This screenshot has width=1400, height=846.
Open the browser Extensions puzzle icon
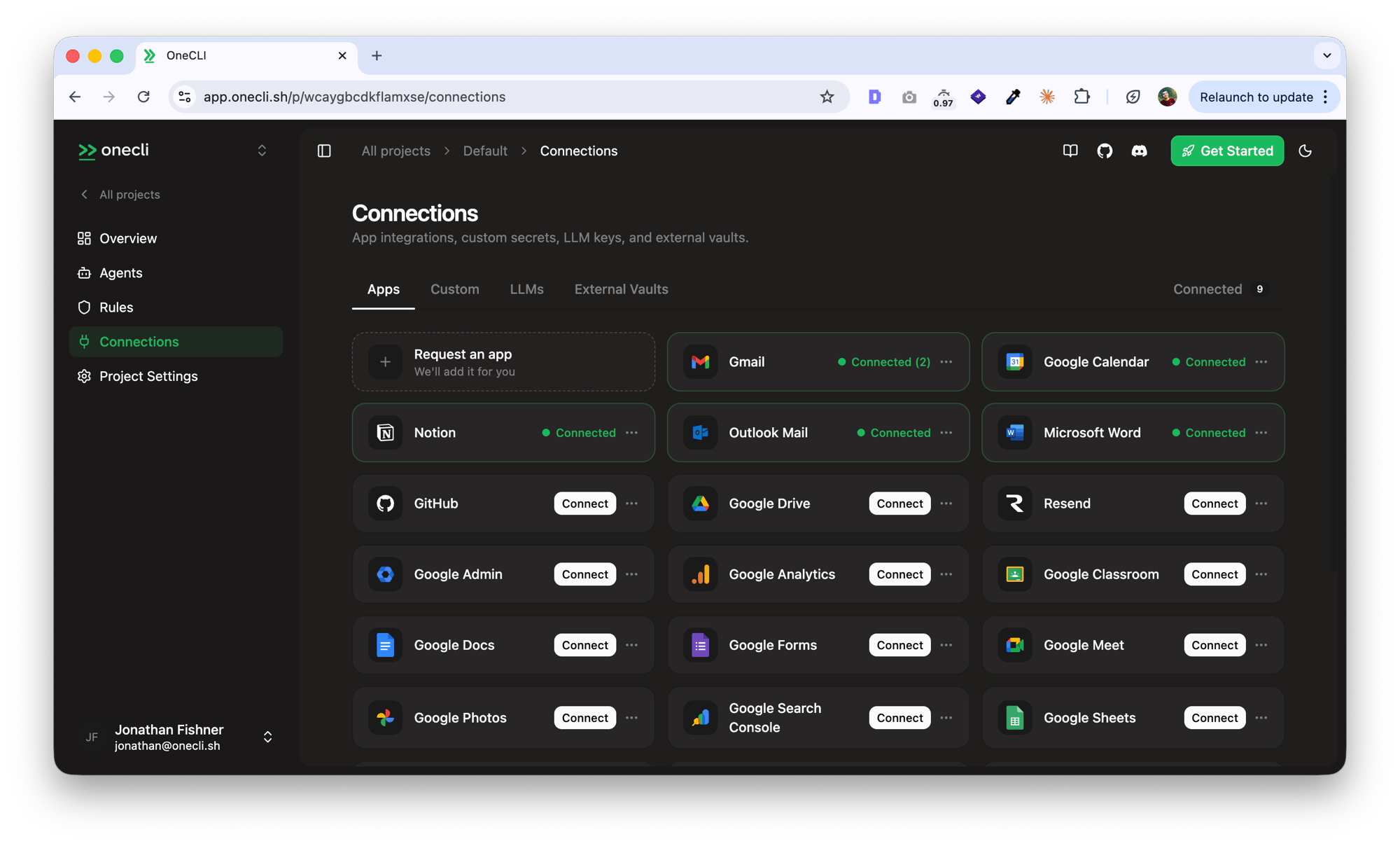coord(1081,97)
